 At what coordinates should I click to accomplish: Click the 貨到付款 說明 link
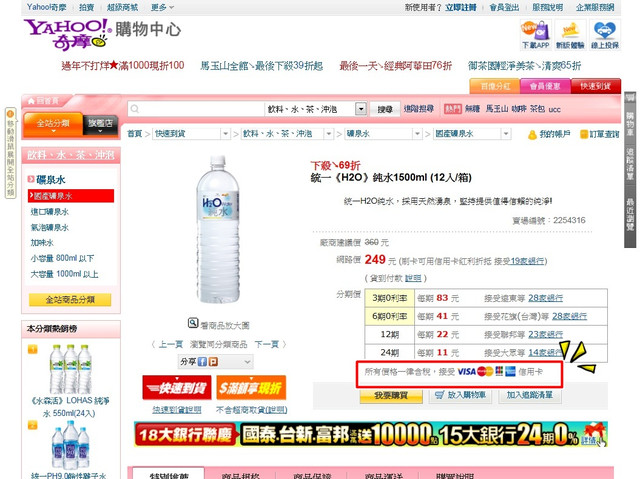tap(413, 278)
